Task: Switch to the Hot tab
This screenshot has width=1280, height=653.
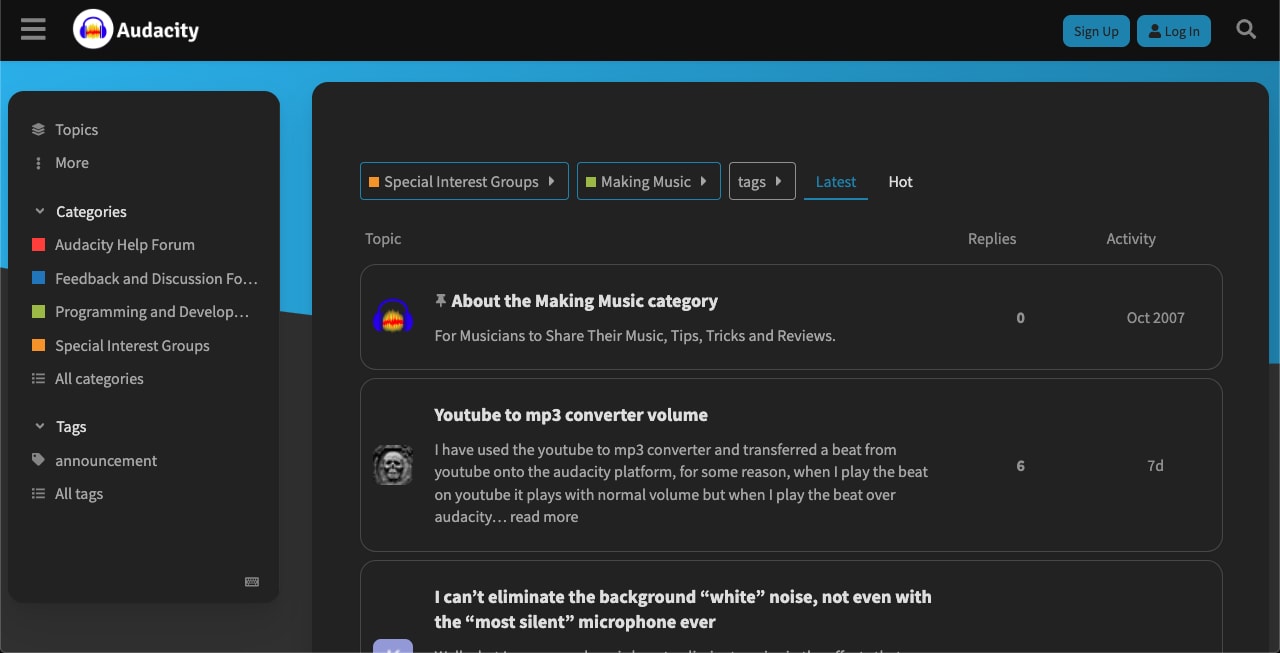Action: coord(900,182)
